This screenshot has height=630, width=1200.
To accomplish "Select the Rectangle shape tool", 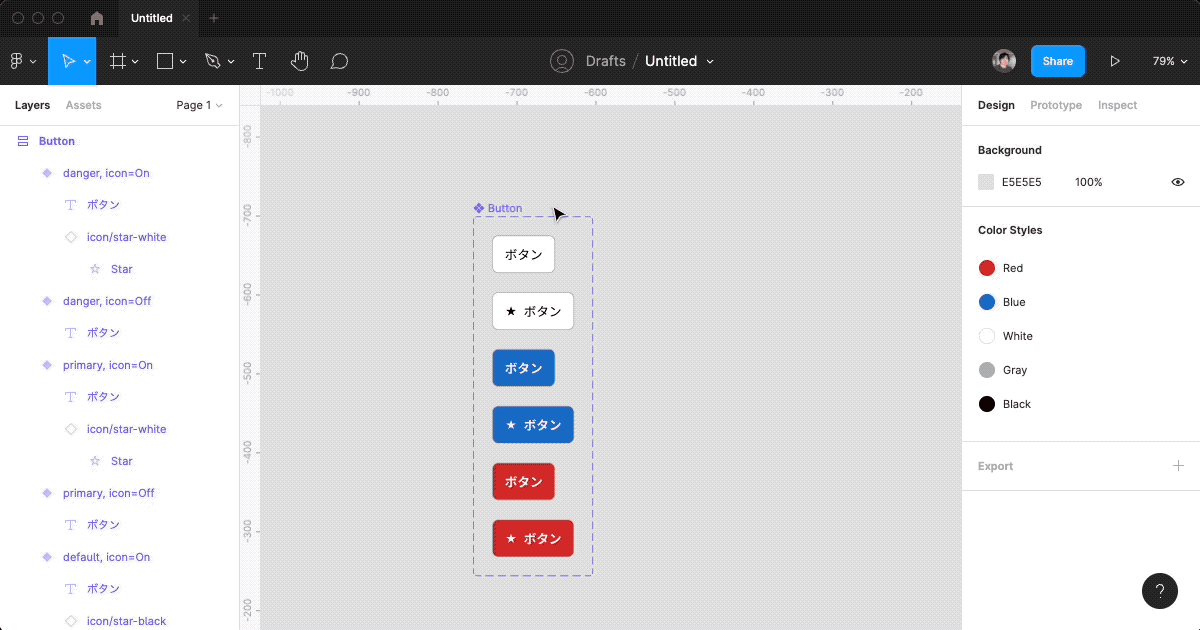I will coord(166,61).
